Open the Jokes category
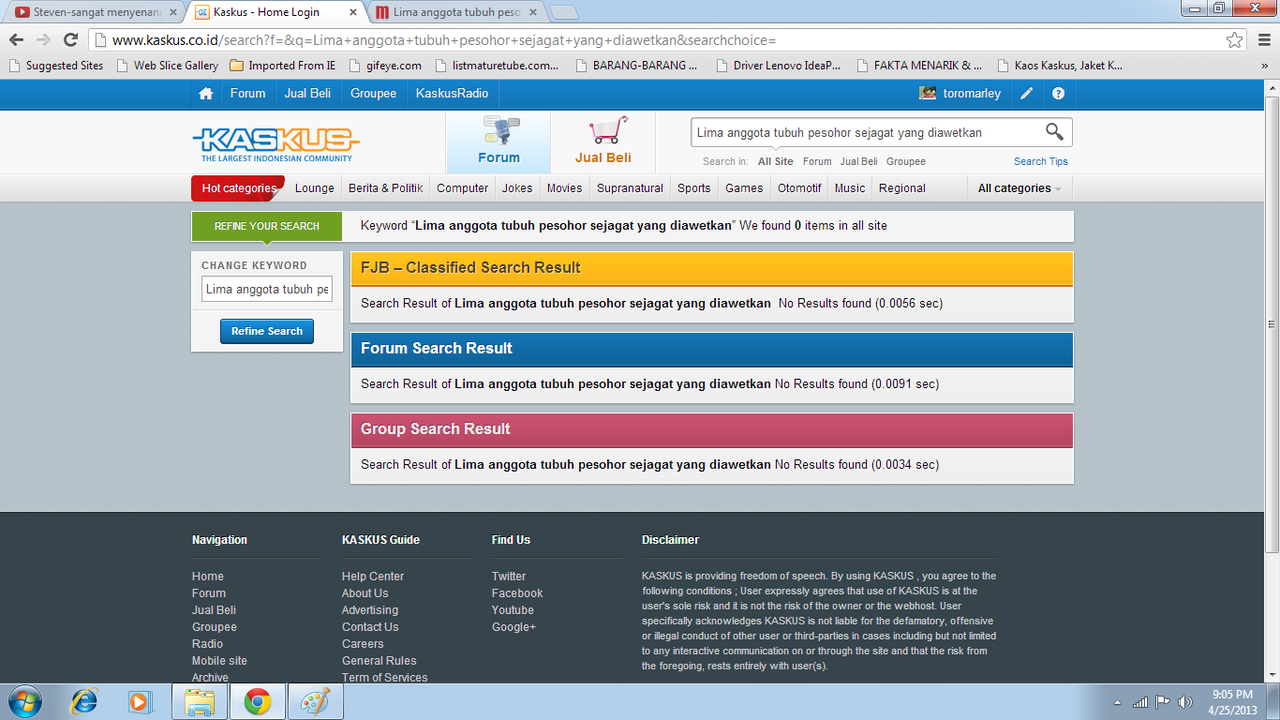Viewport: 1280px width, 720px height. 517,188
